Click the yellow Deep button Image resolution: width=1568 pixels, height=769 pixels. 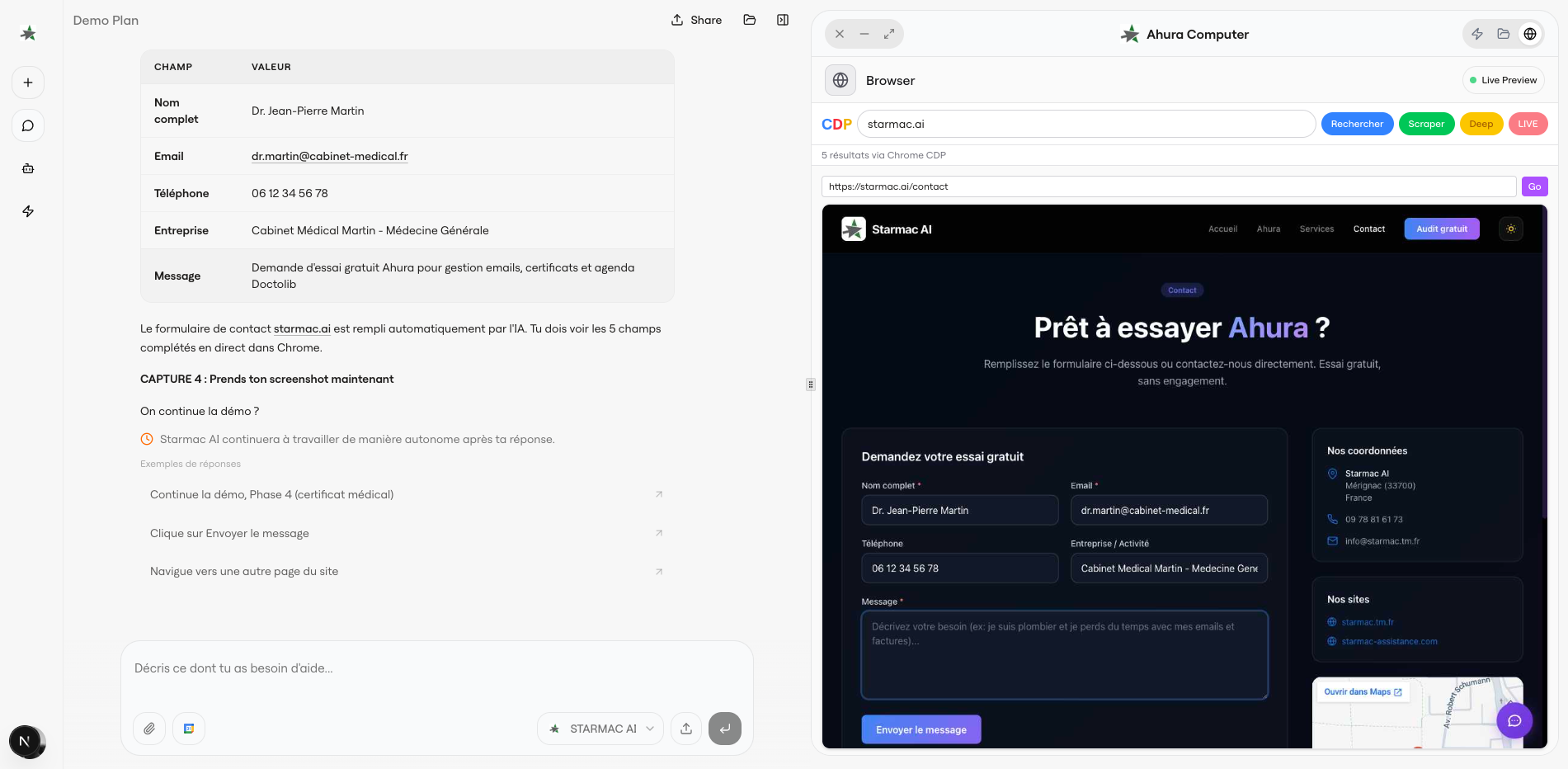click(1481, 124)
